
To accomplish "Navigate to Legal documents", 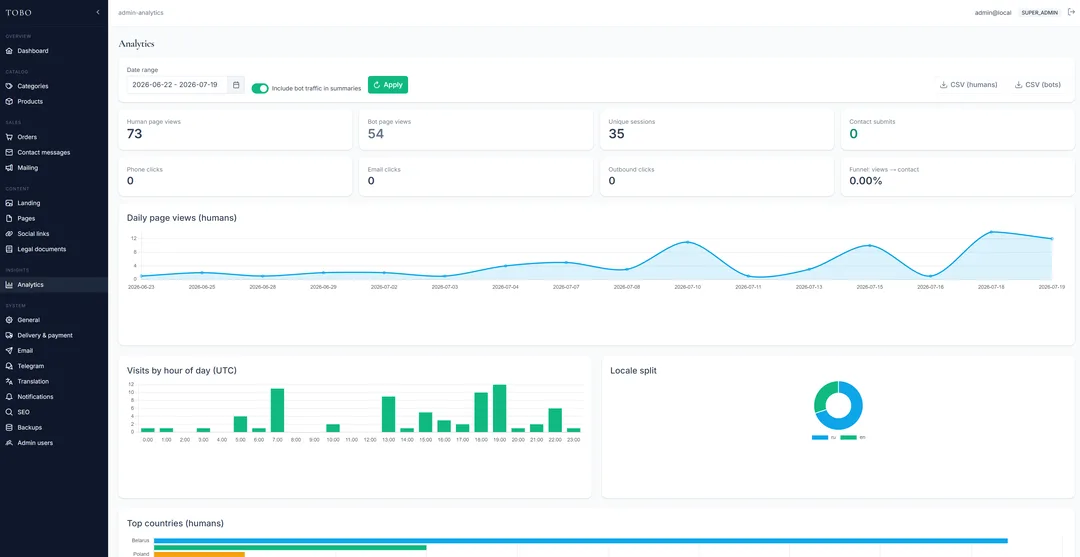I will [x=54, y=249].
